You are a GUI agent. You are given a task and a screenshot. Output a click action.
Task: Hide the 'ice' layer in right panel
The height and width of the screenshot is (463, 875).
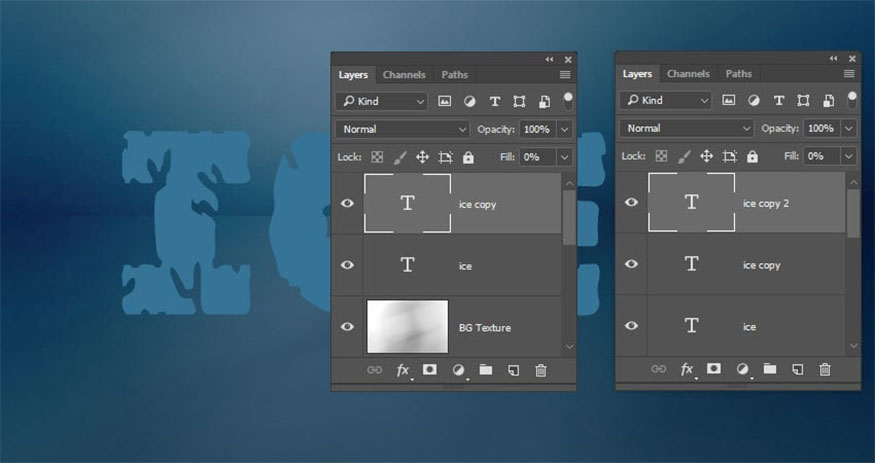tap(631, 325)
